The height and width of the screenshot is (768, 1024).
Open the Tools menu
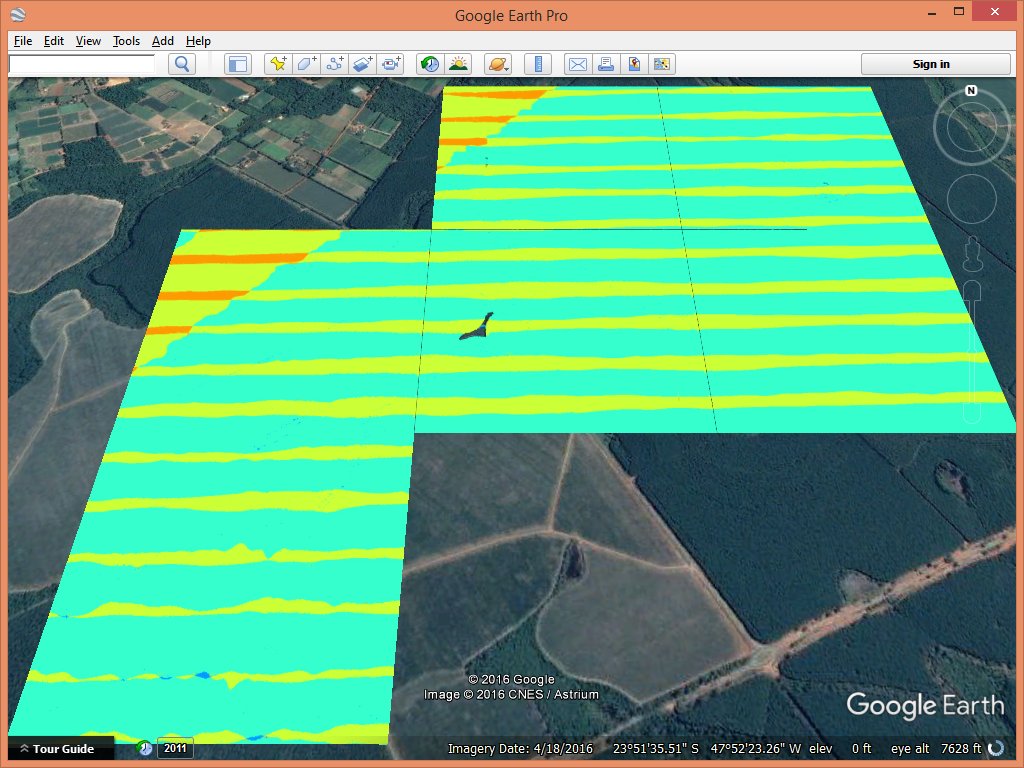coord(126,41)
